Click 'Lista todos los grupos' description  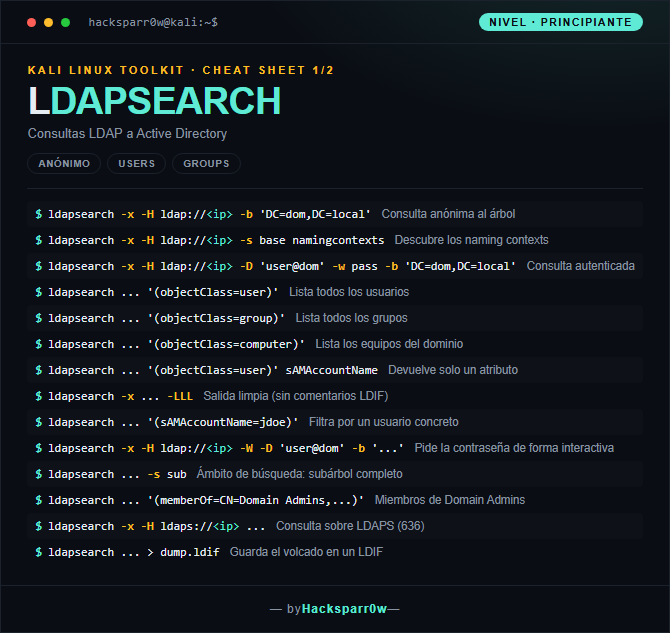click(x=351, y=318)
